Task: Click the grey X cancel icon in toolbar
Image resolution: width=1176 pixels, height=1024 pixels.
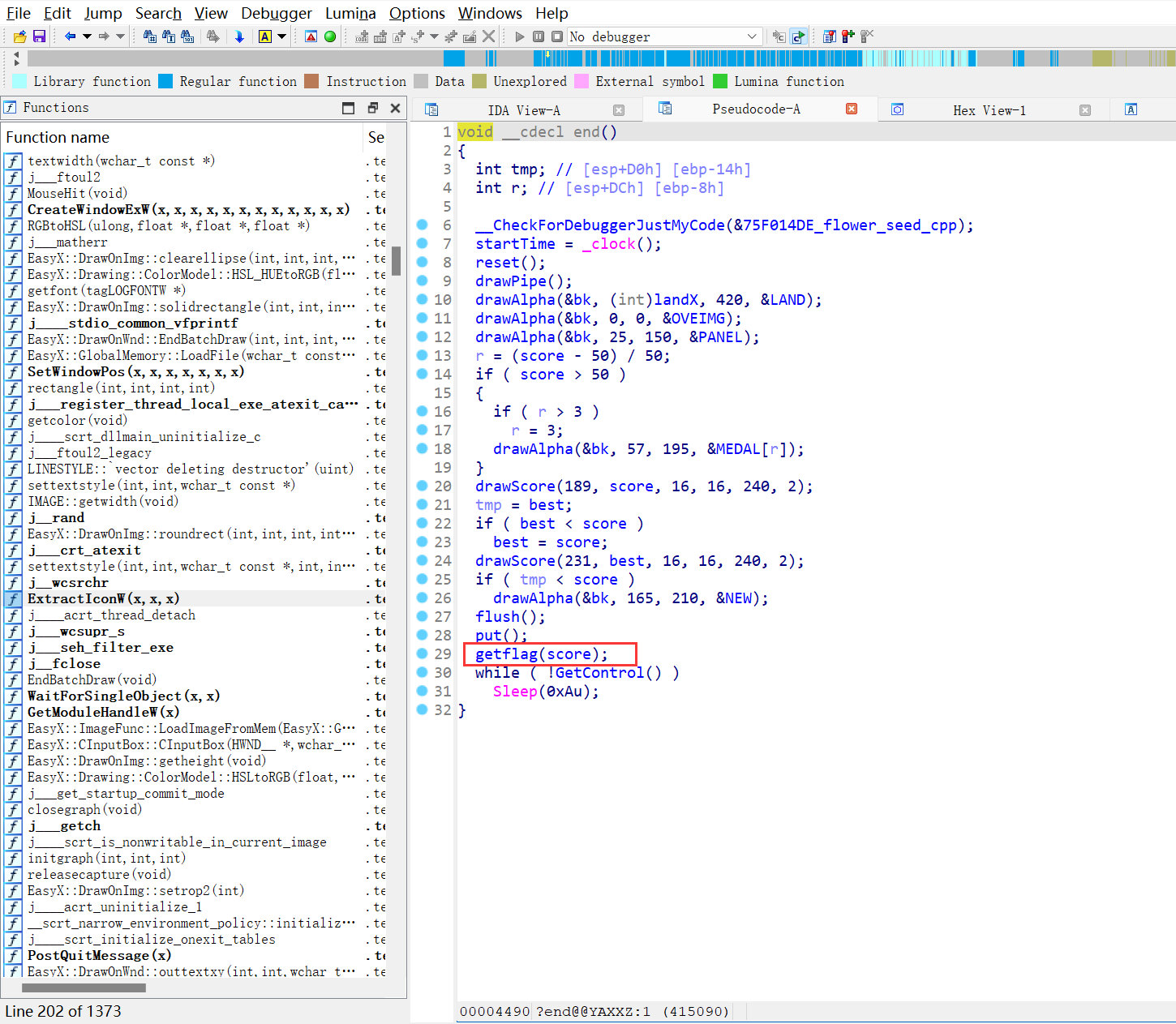Action: (x=488, y=36)
